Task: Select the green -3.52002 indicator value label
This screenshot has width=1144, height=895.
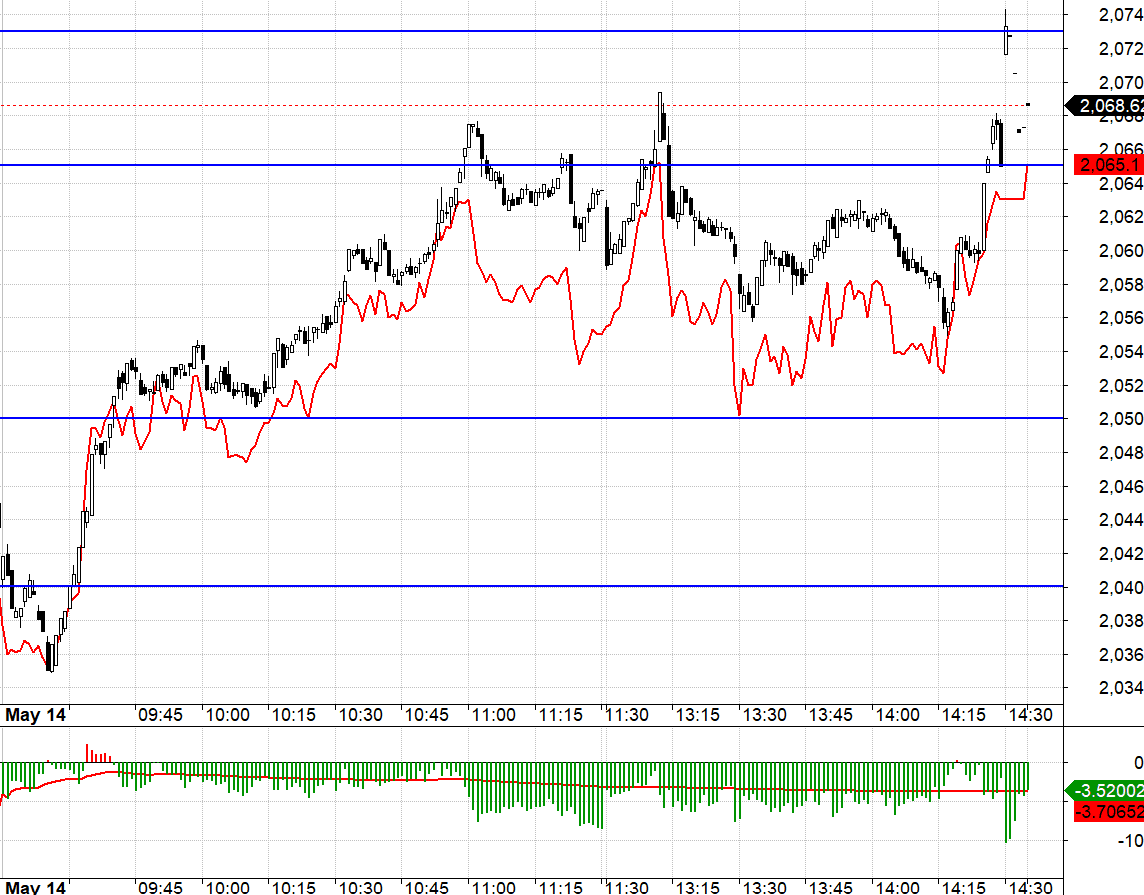Action: coord(1105,791)
